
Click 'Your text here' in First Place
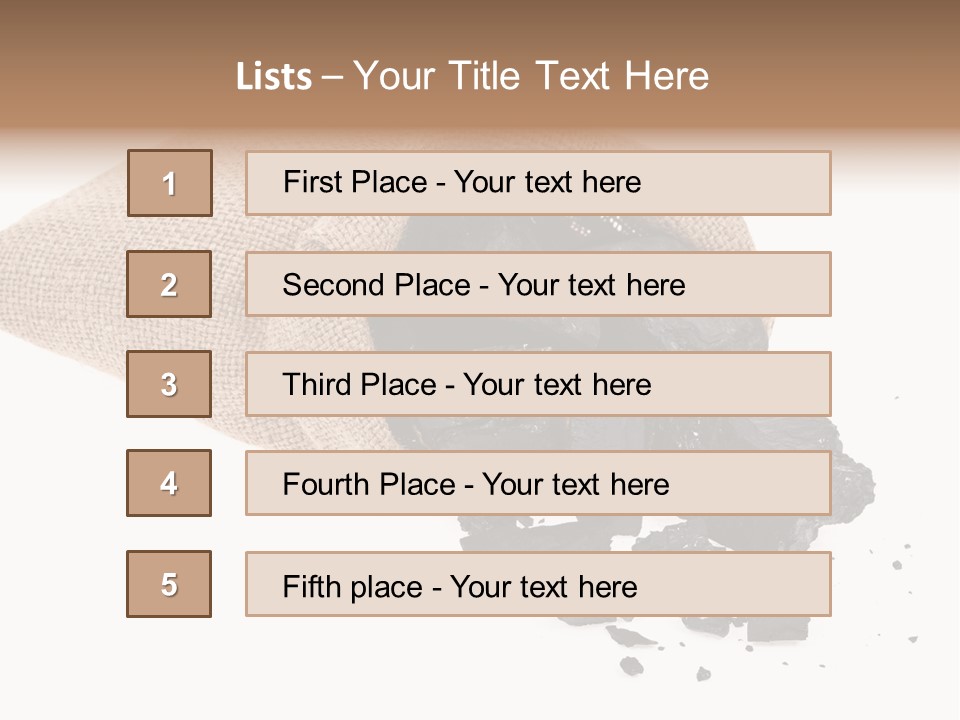pyautogui.click(x=547, y=182)
